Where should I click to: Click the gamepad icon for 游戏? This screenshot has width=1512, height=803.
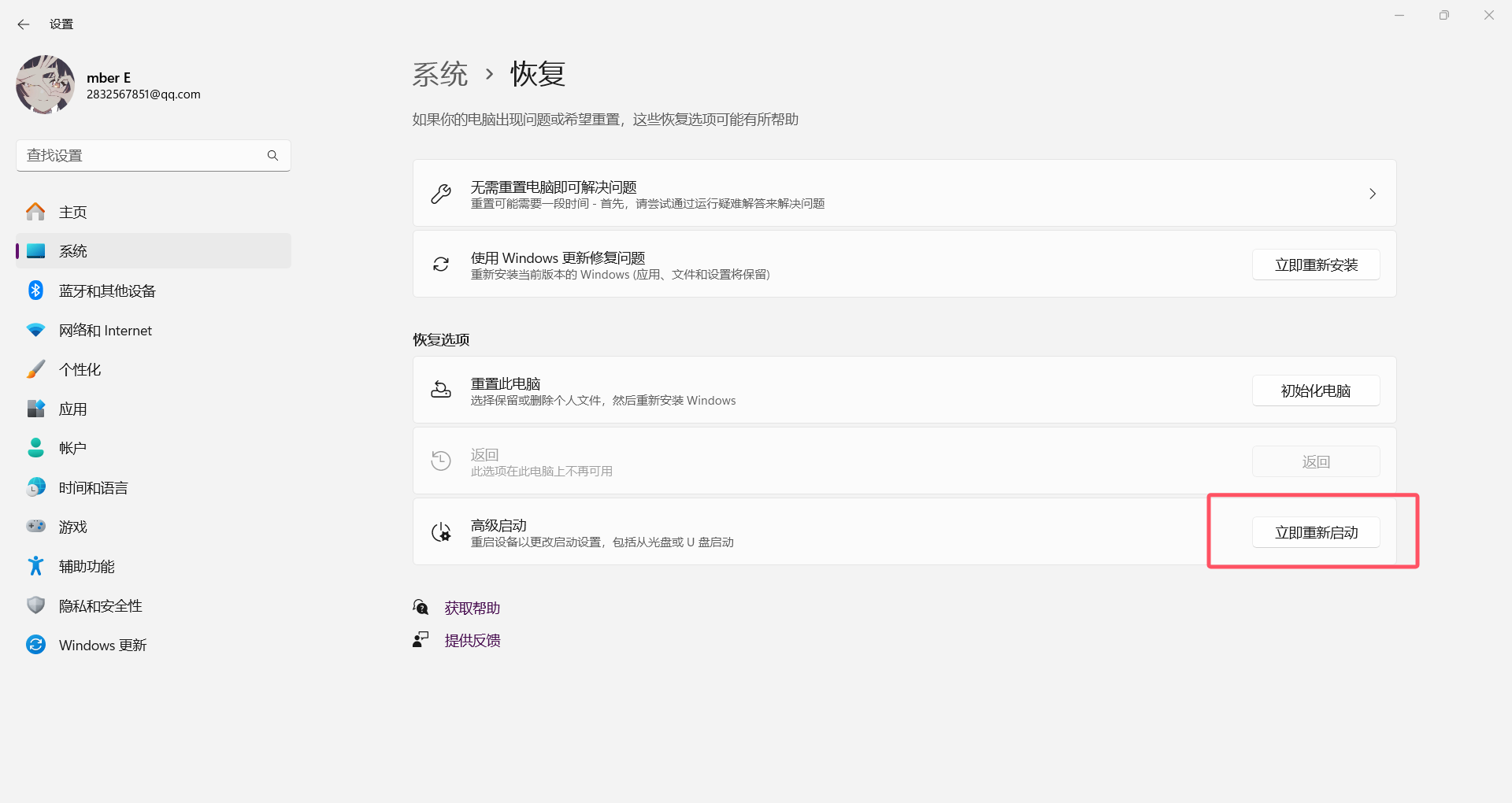pos(35,527)
